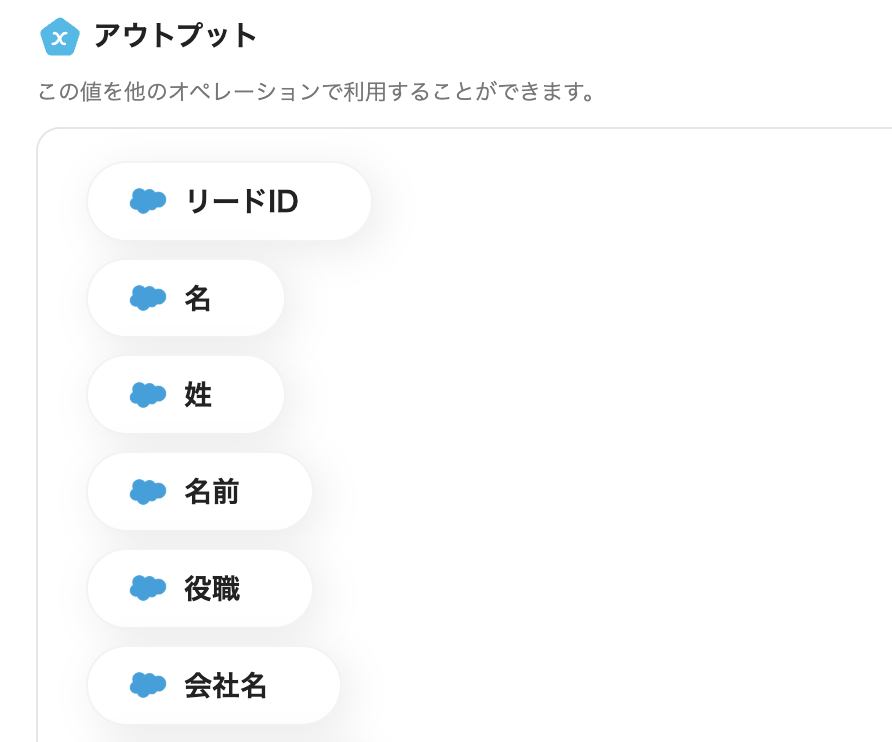Viewport: 892px width, 742px height.
Task: Click the Salesforce cloud icon on 会社名
Action: tap(148, 685)
